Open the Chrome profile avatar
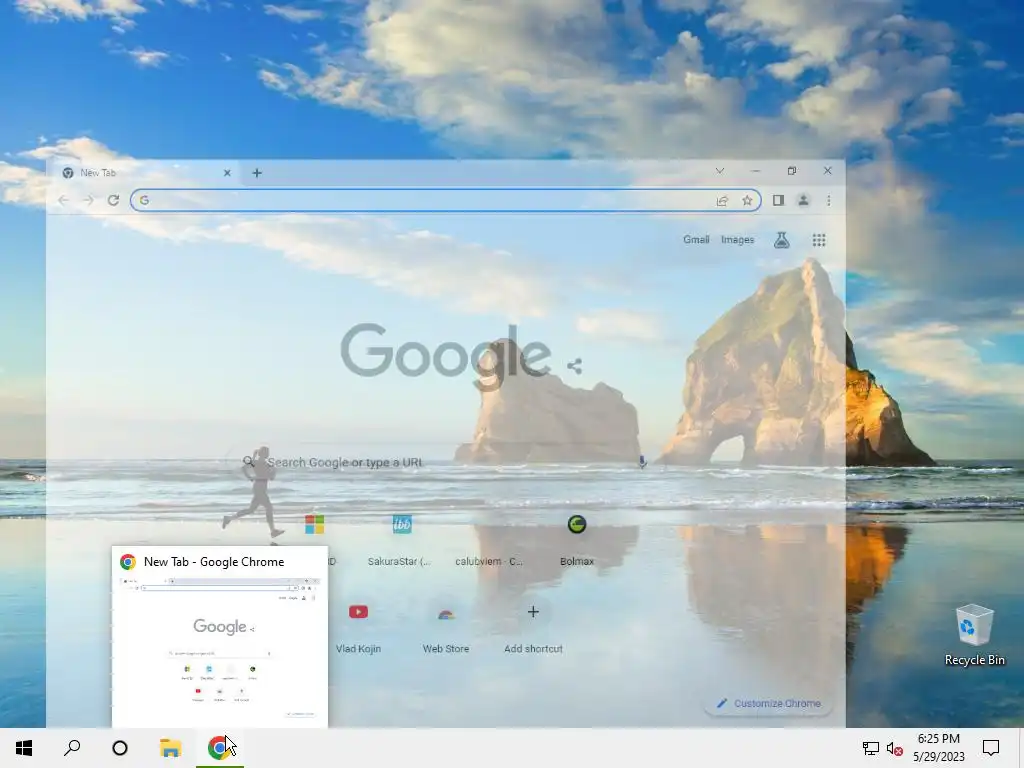 (803, 200)
